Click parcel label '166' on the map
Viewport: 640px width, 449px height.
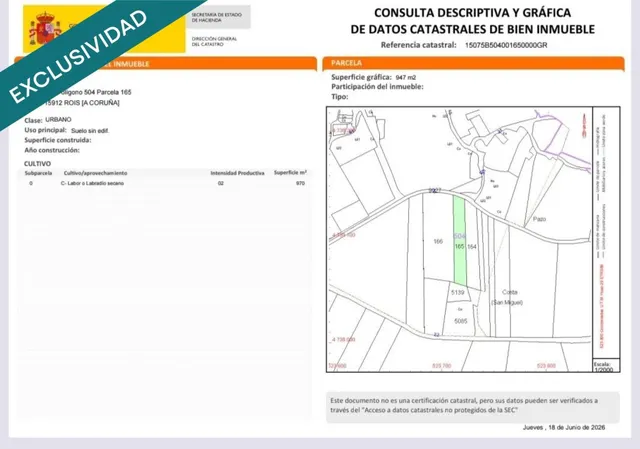(x=438, y=242)
